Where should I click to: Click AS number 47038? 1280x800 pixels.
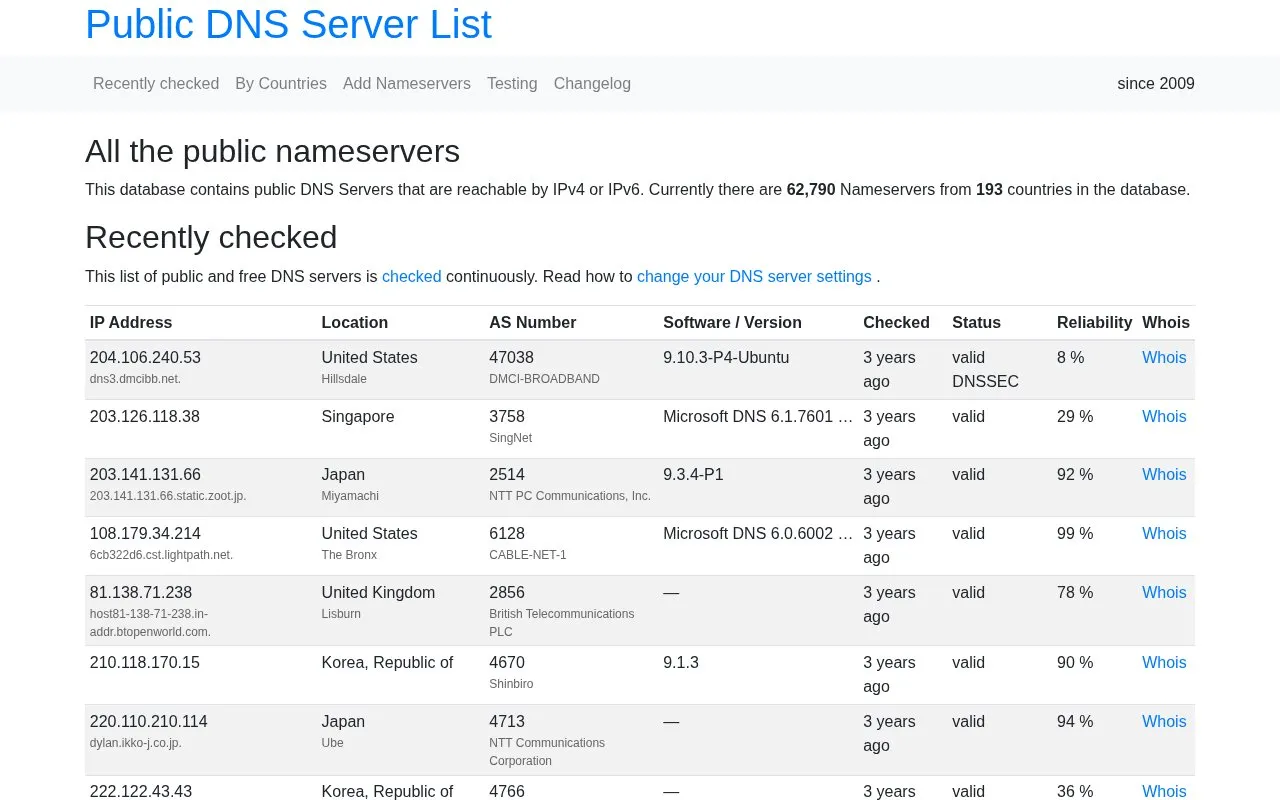(x=512, y=358)
